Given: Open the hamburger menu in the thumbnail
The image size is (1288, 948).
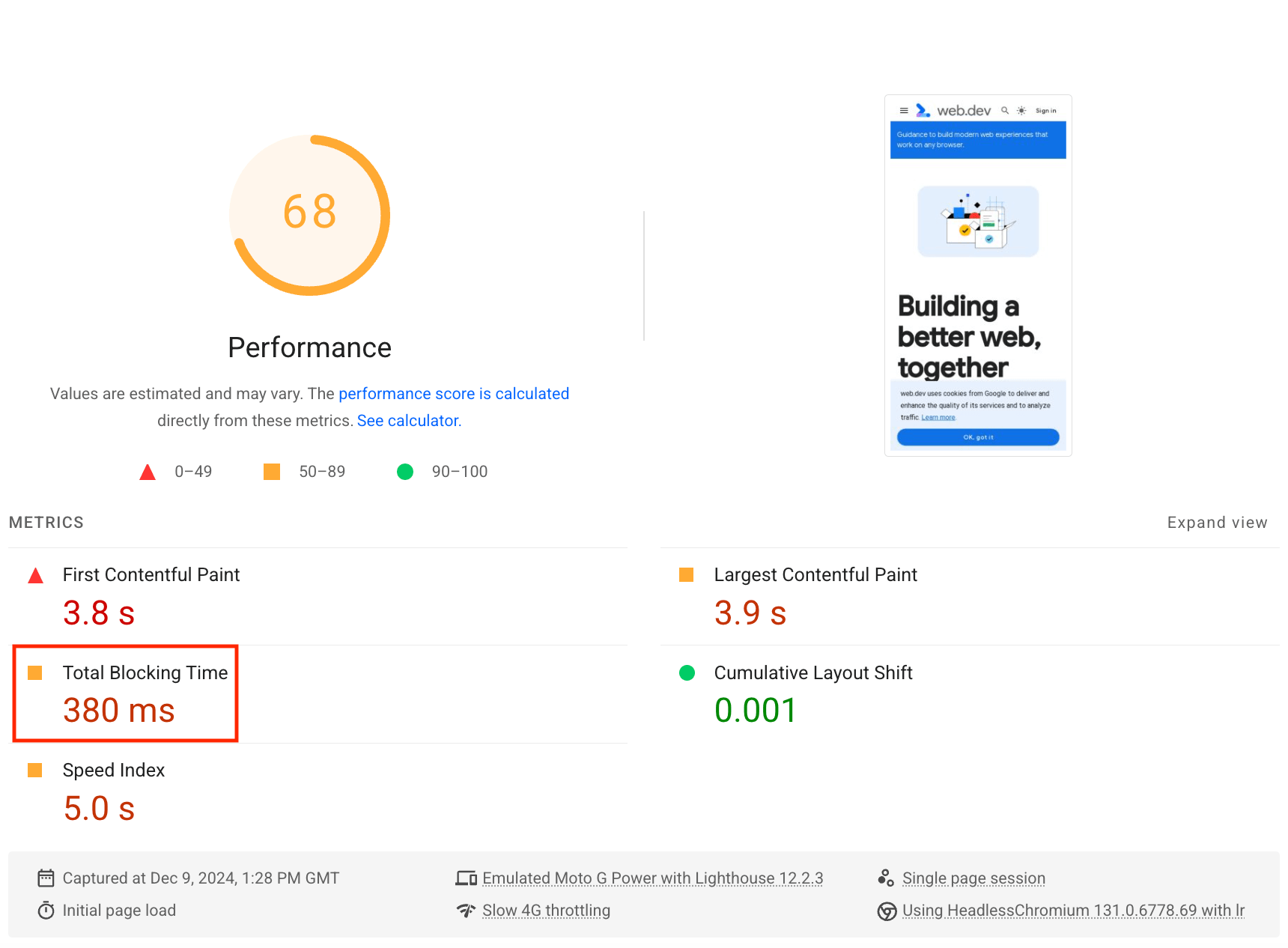Looking at the screenshot, I should [x=905, y=110].
